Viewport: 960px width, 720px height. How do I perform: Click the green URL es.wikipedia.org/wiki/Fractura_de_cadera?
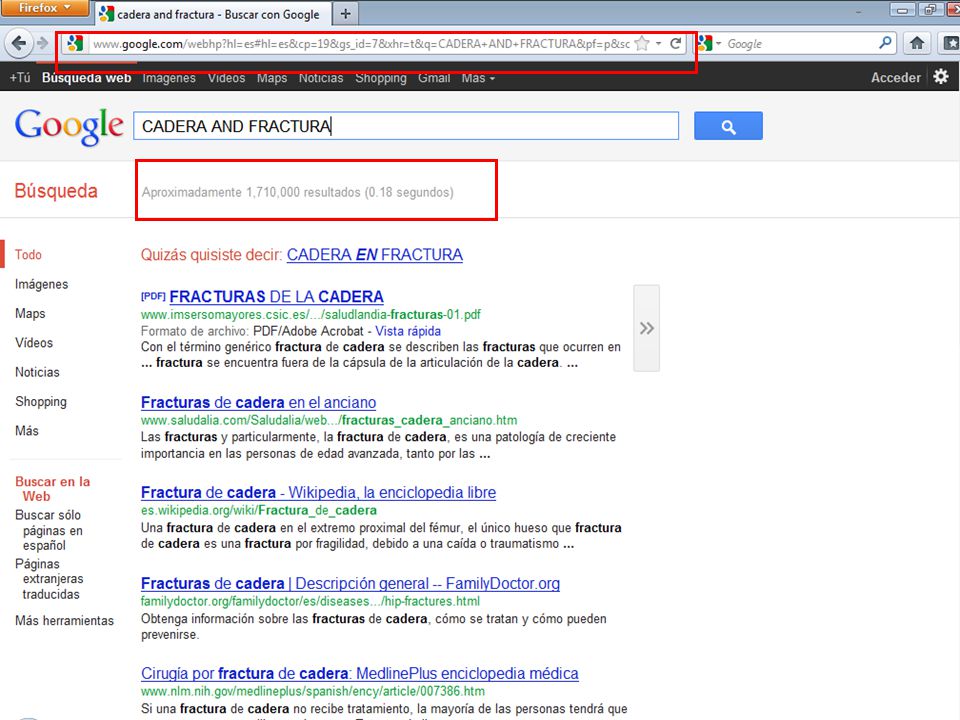[259, 510]
